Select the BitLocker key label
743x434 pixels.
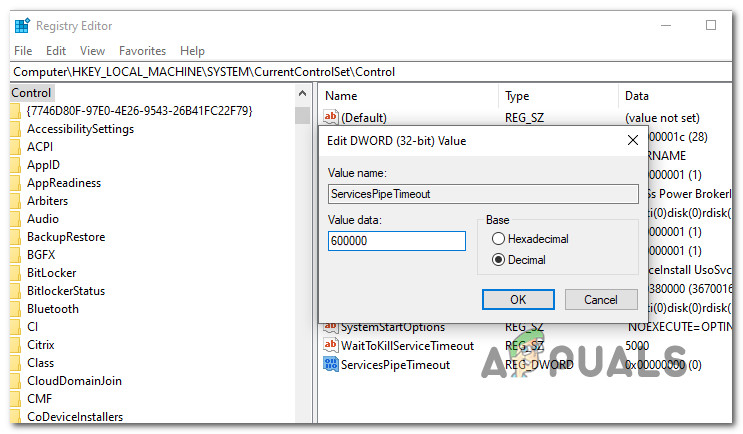(x=52, y=273)
